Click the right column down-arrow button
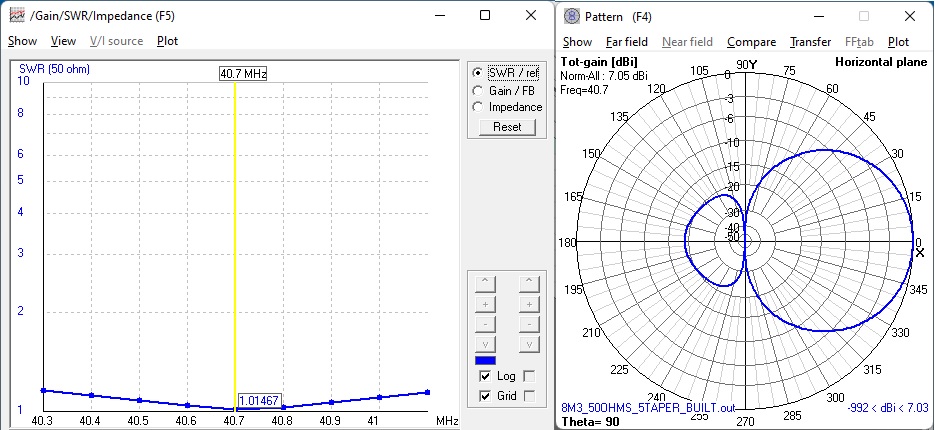 pos(528,345)
